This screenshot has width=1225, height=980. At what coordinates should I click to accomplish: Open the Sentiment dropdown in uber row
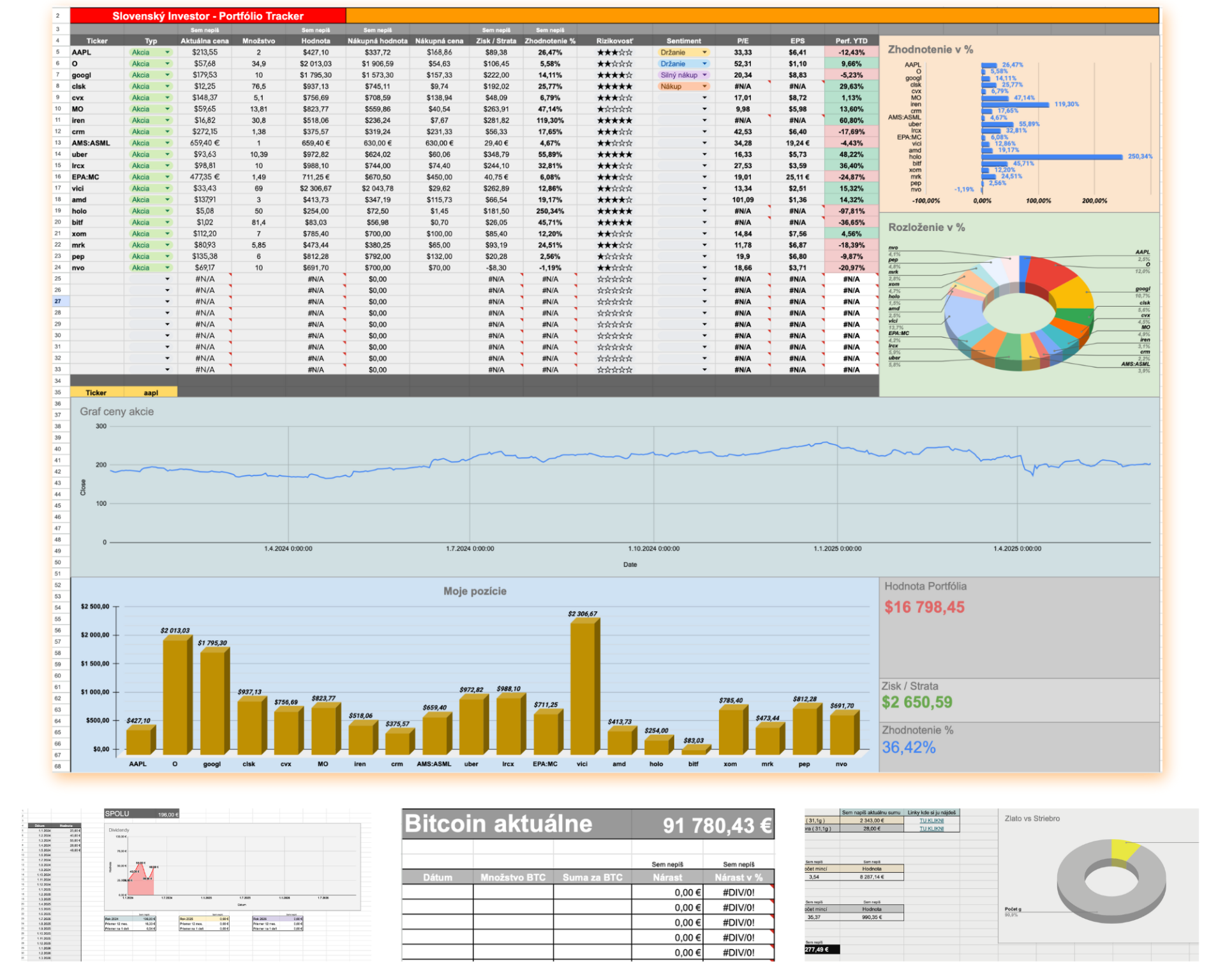(704, 154)
